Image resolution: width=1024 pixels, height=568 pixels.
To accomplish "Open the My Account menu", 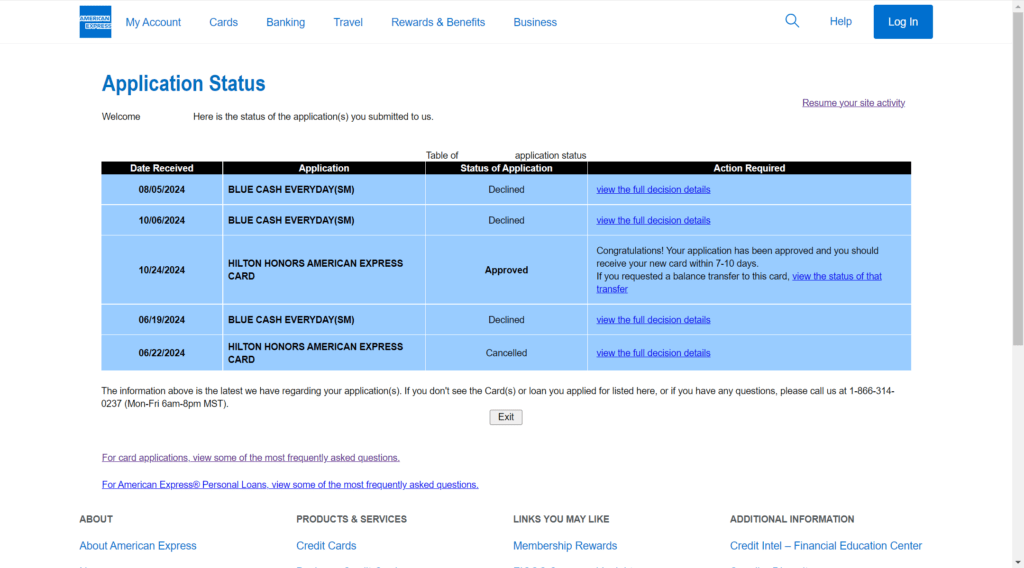I will tap(153, 22).
